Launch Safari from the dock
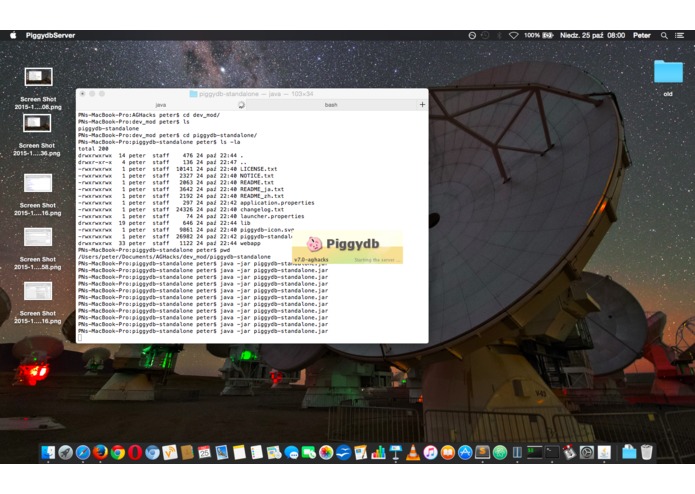Screen dimensions: 695x494 [83, 453]
